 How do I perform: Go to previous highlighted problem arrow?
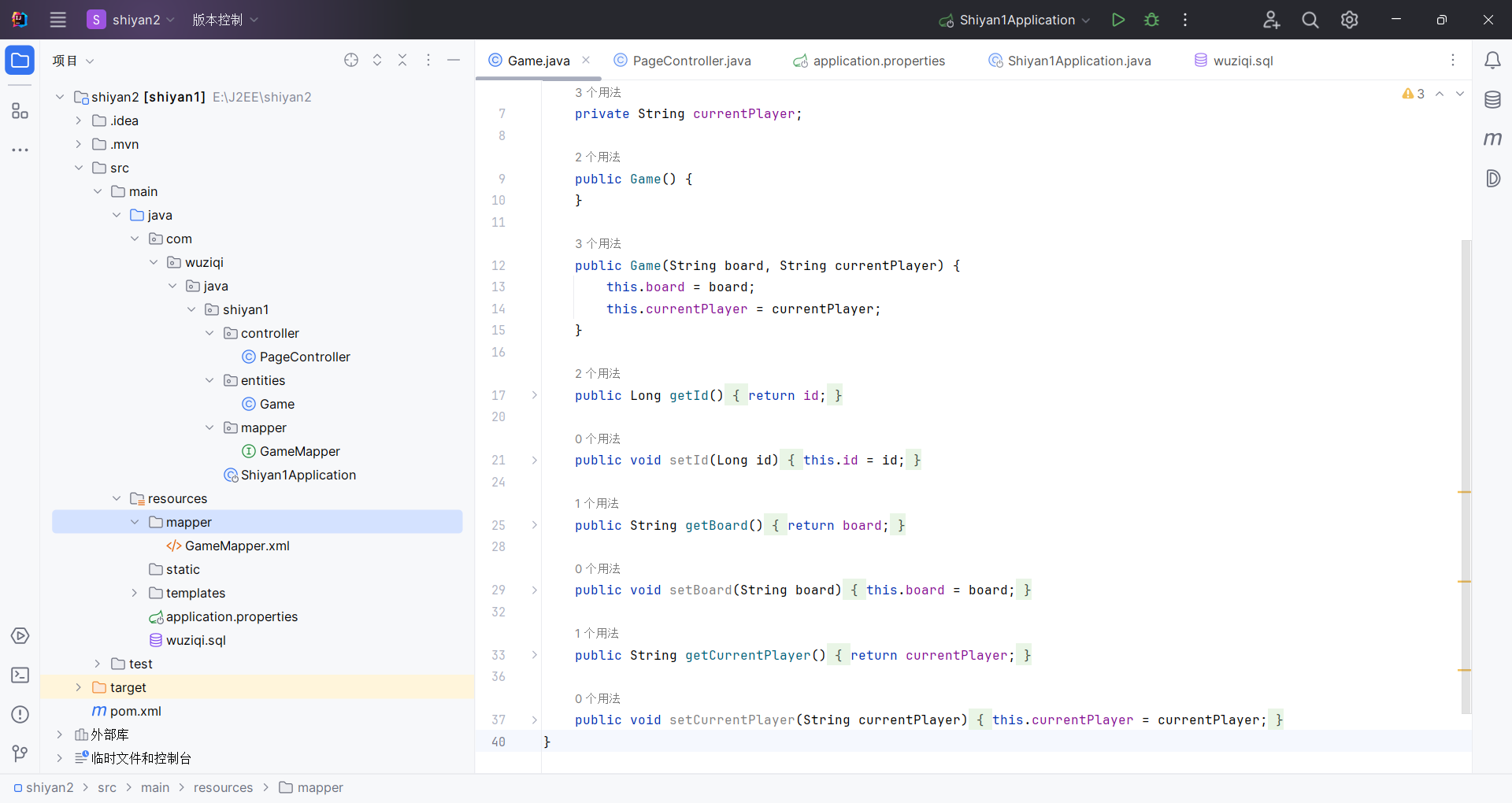coord(1440,94)
